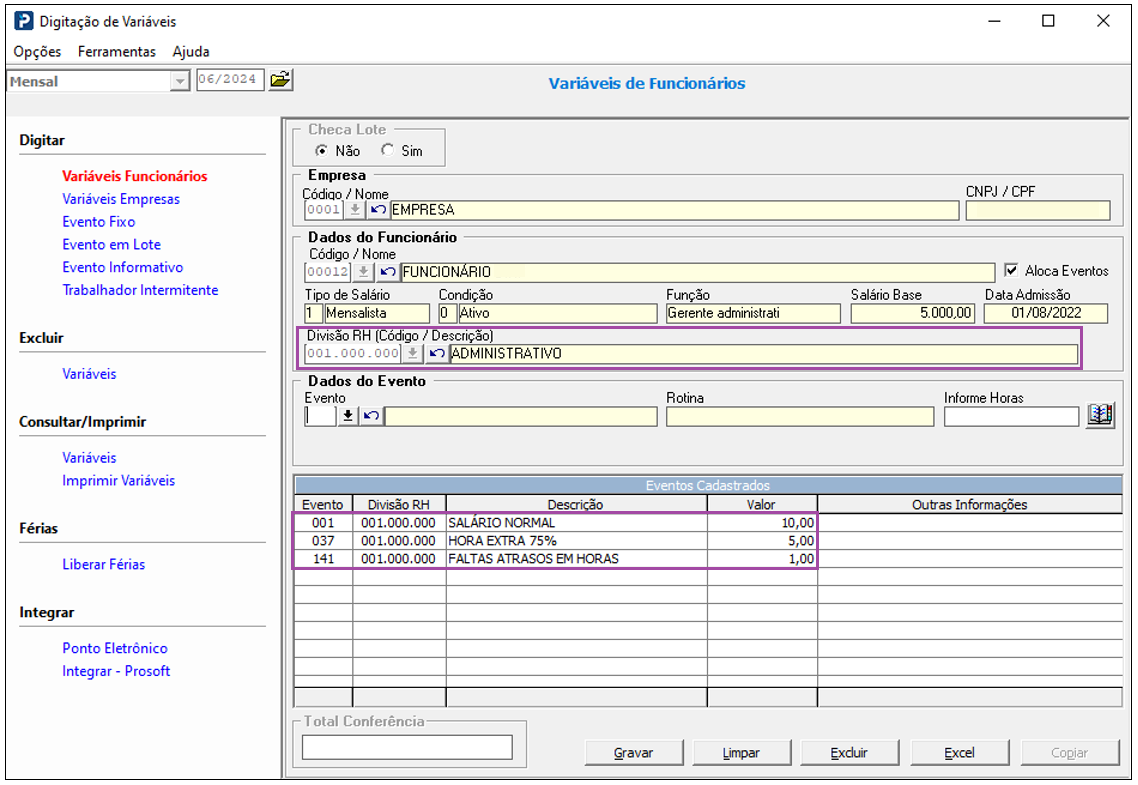
Task: Open the Funcionário code lookup arrow
Action: pos(364,272)
